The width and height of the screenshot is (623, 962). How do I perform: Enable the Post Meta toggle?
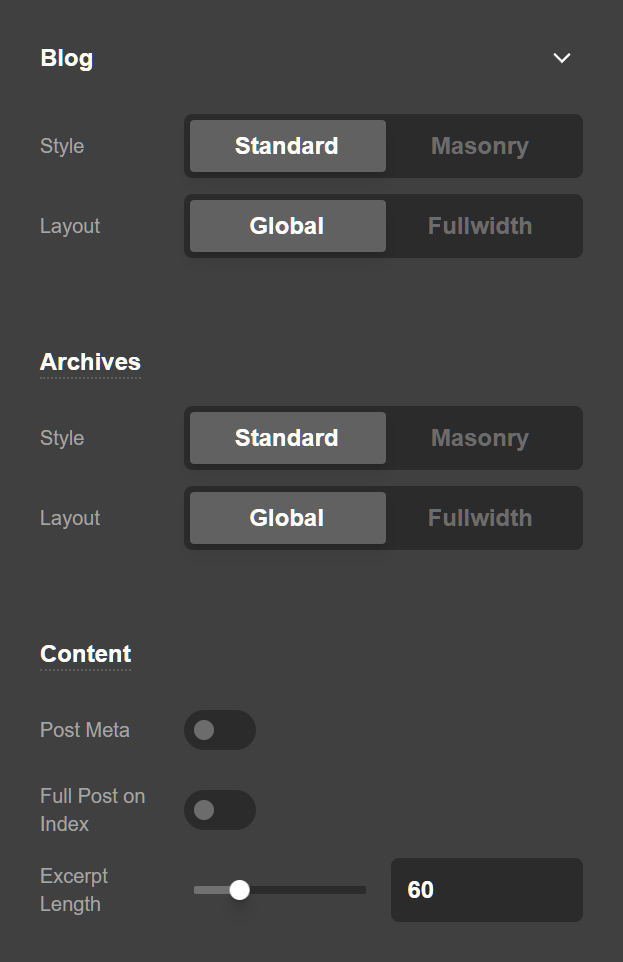[219, 730]
